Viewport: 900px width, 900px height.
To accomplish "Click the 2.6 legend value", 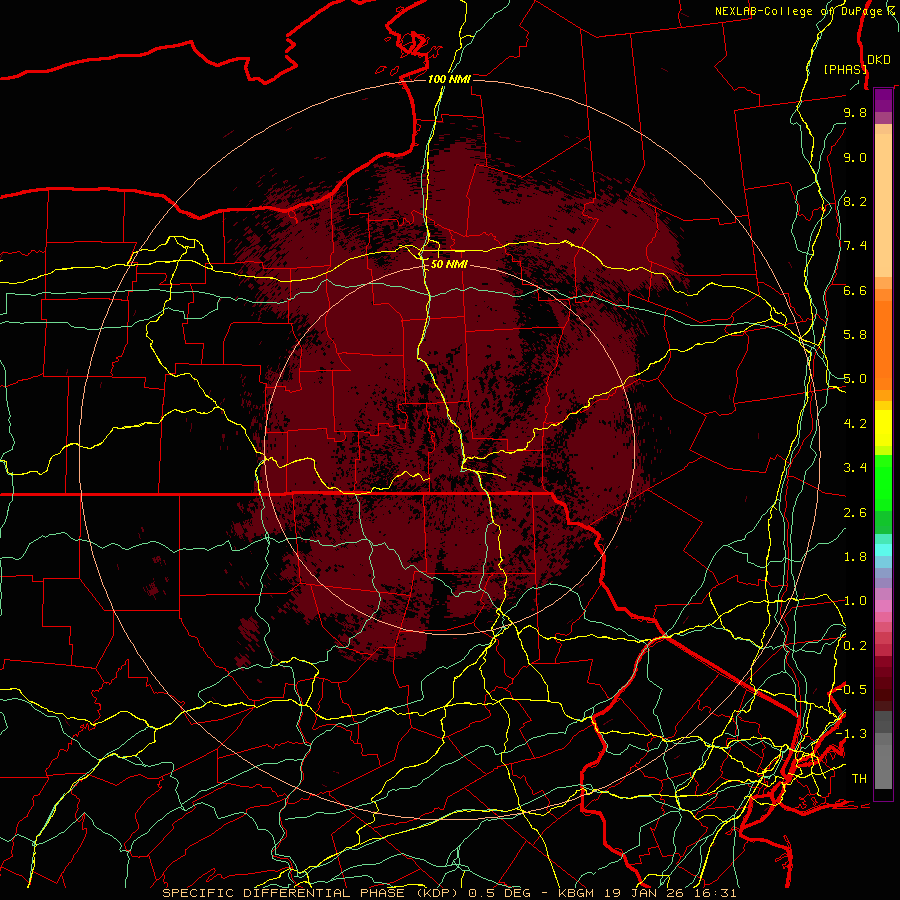I will tap(855, 513).
